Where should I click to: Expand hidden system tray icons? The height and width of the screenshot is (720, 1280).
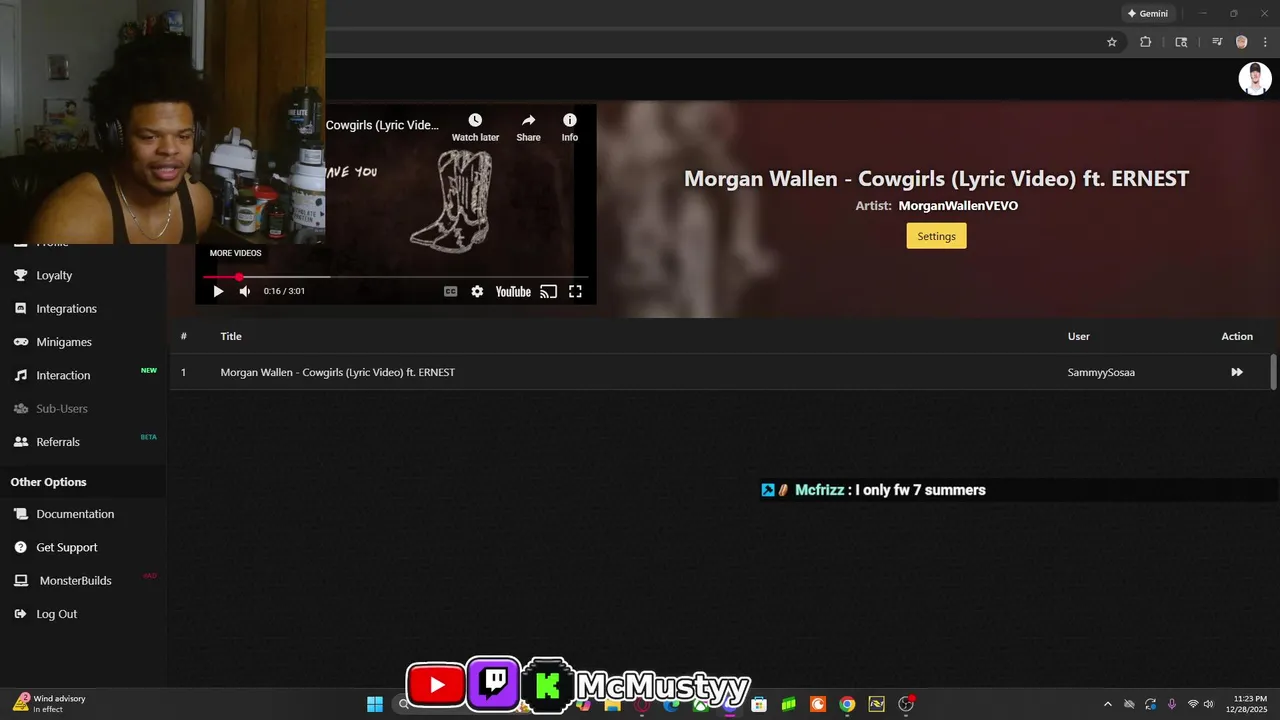tap(1107, 704)
